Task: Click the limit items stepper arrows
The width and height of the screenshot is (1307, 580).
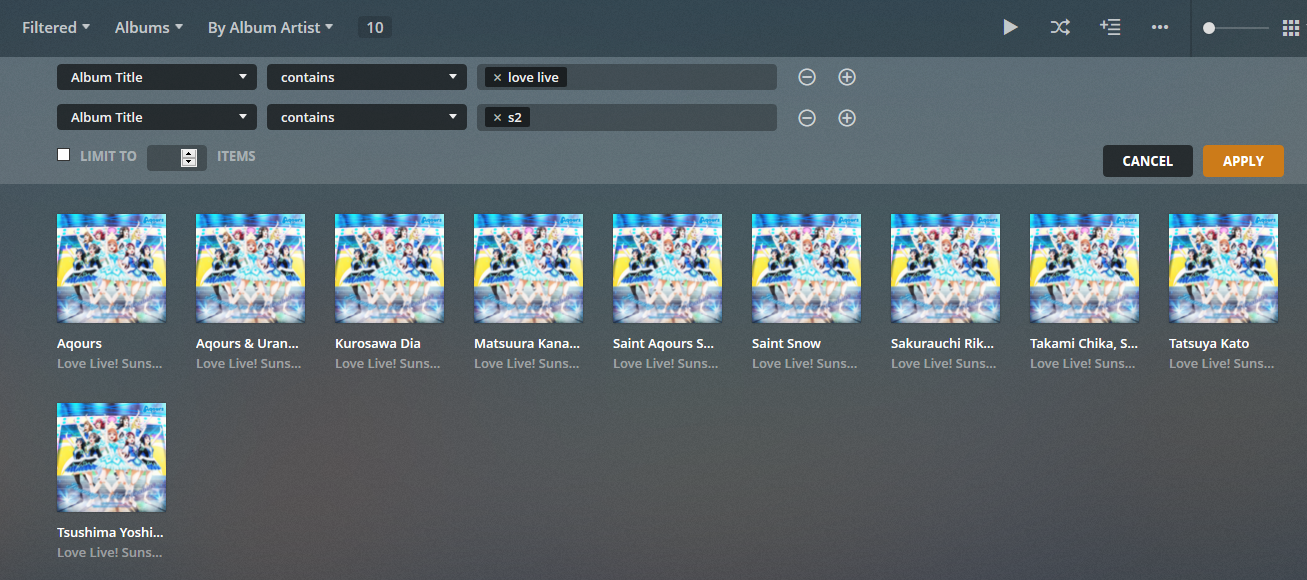Action: (x=188, y=157)
